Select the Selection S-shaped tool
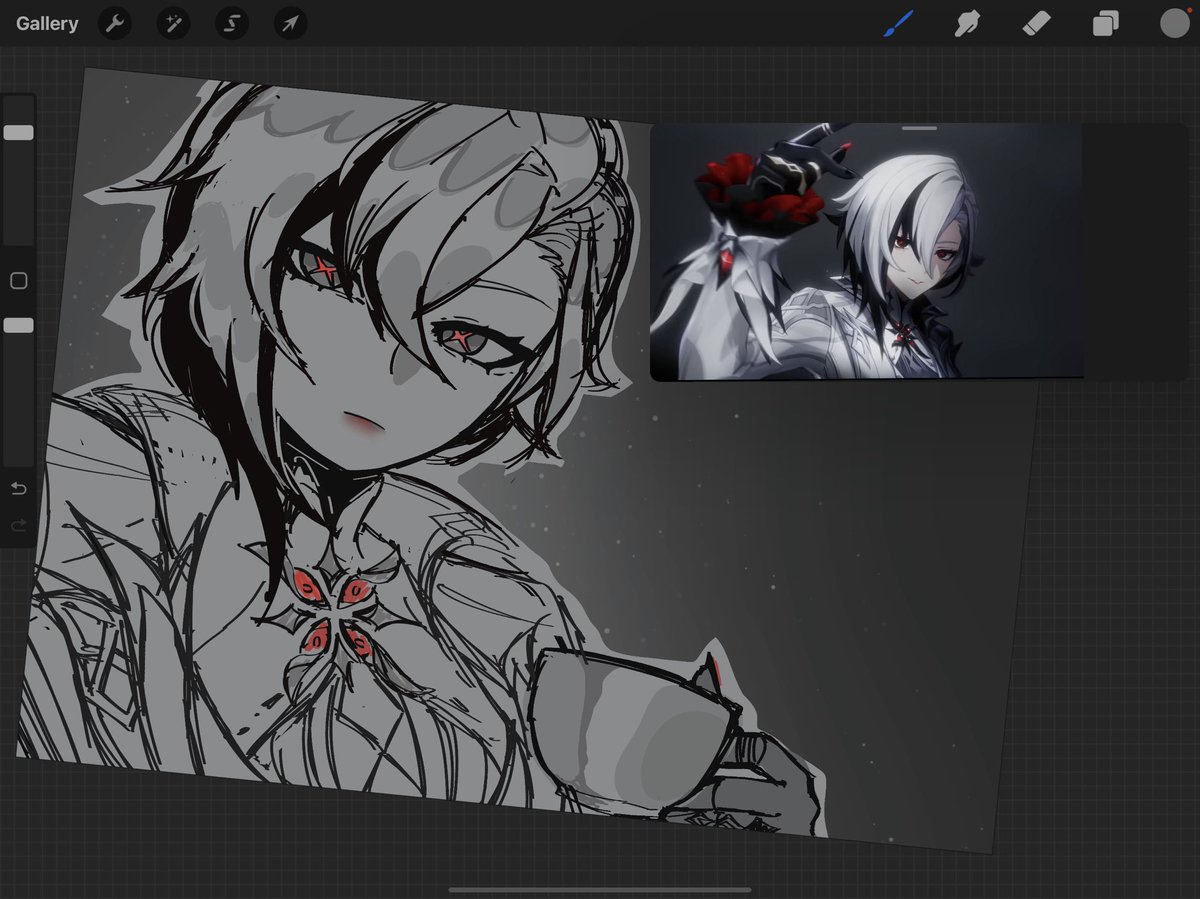Image resolution: width=1200 pixels, height=899 pixels. coord(231,23)
